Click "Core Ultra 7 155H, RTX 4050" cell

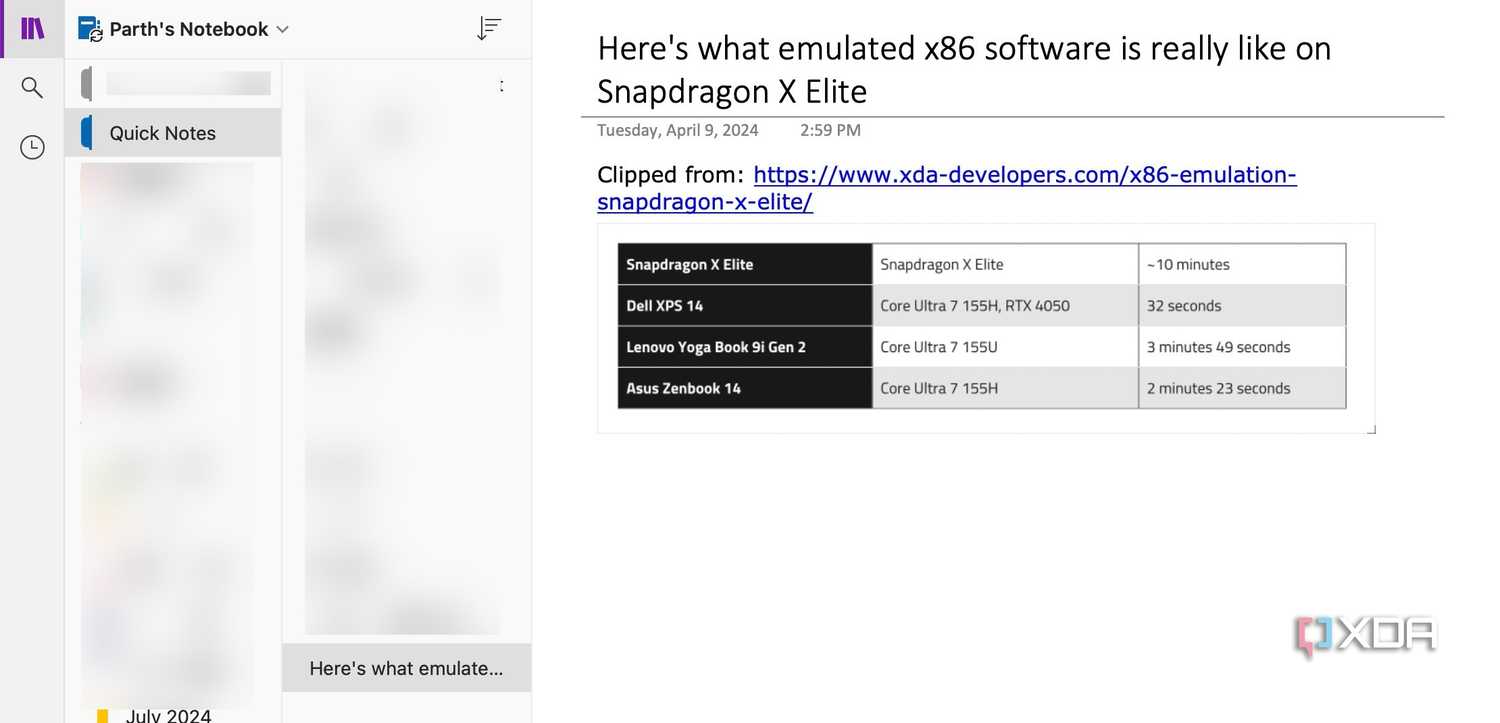pyautogui.click(x=1005, y=306)
